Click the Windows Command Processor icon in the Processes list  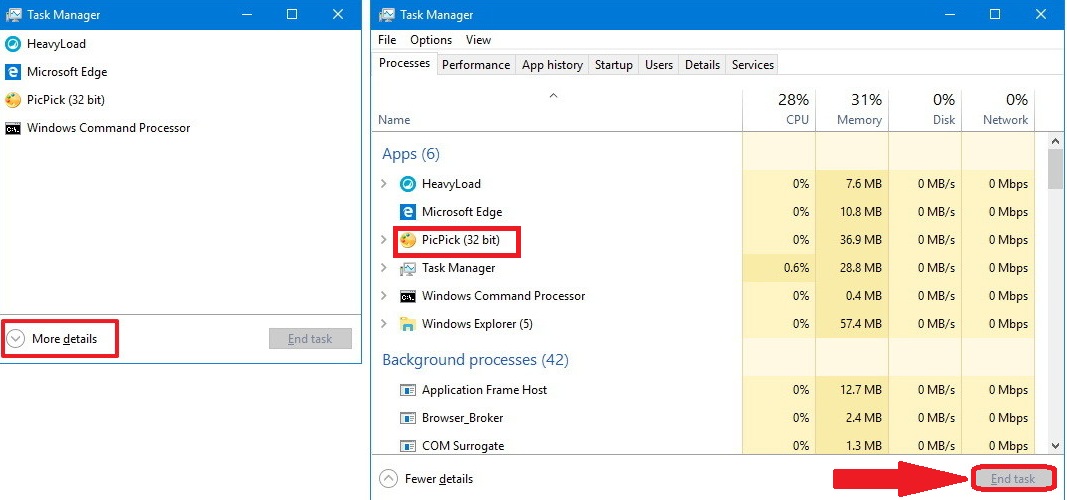[x=408, y=296]
